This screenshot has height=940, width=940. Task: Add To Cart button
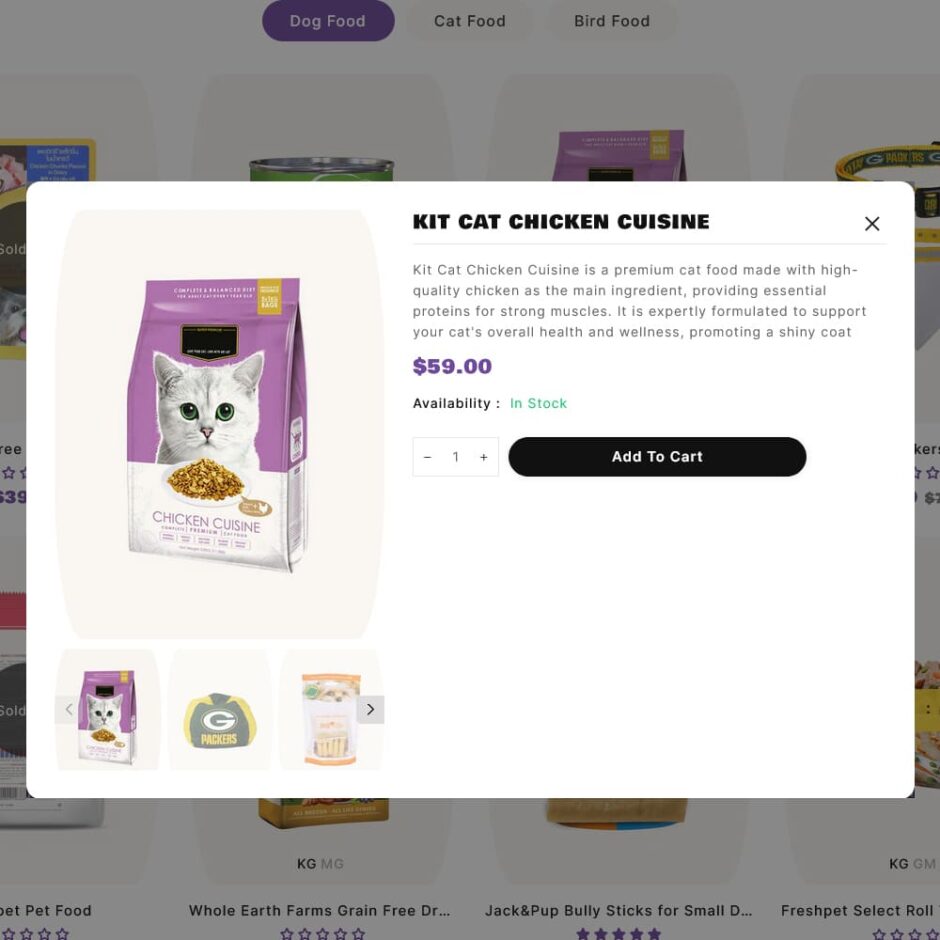click(657, 457)
